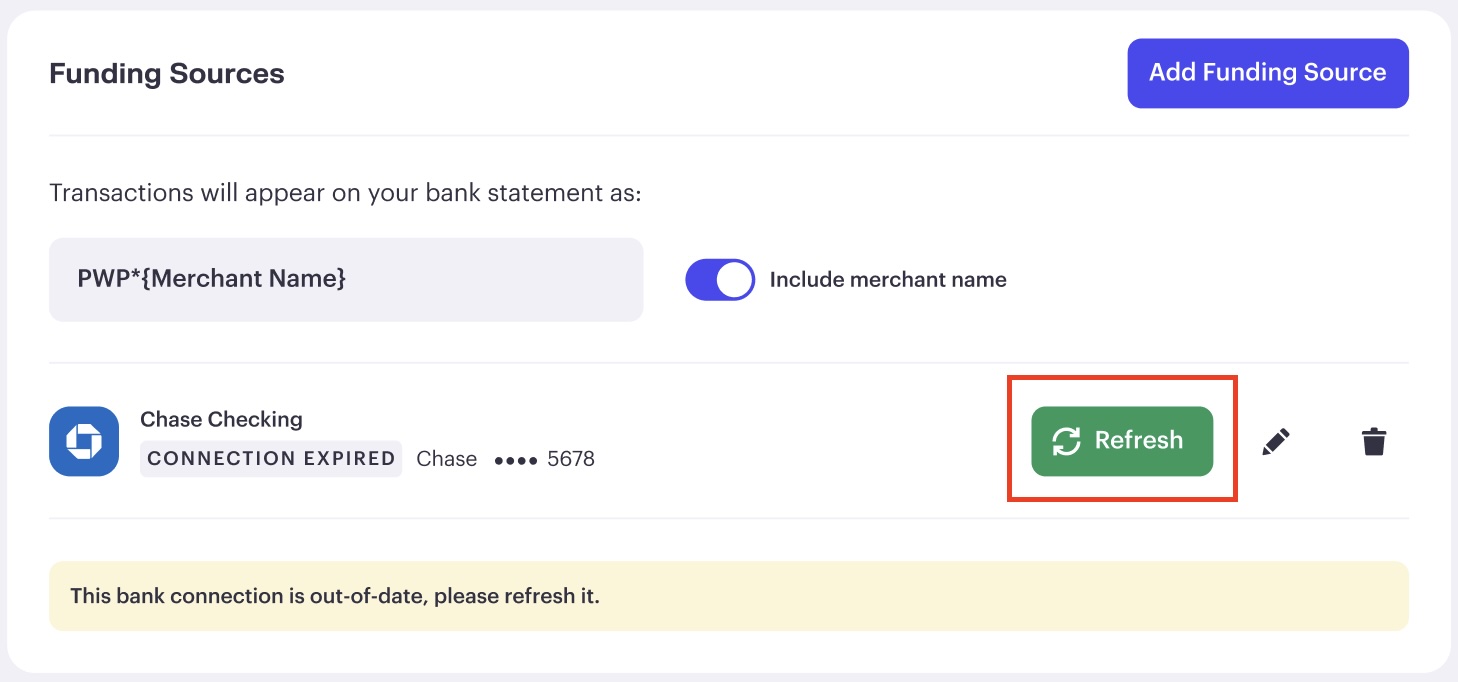Toggle off Include merchant name switch
This screenshot has height=682, width=1458.
click(720, 280)
